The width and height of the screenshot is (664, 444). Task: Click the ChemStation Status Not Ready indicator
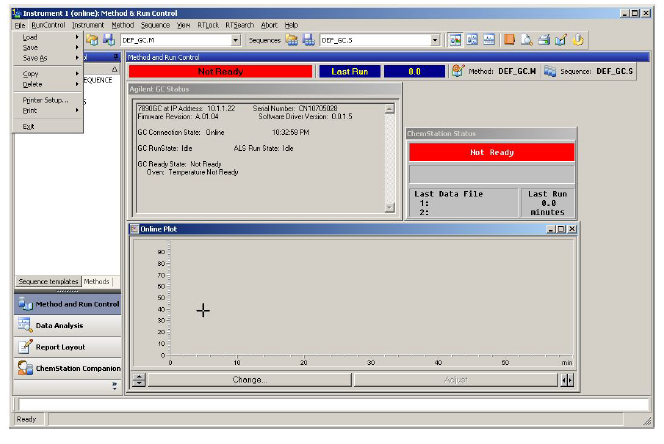tap(492, 152)
